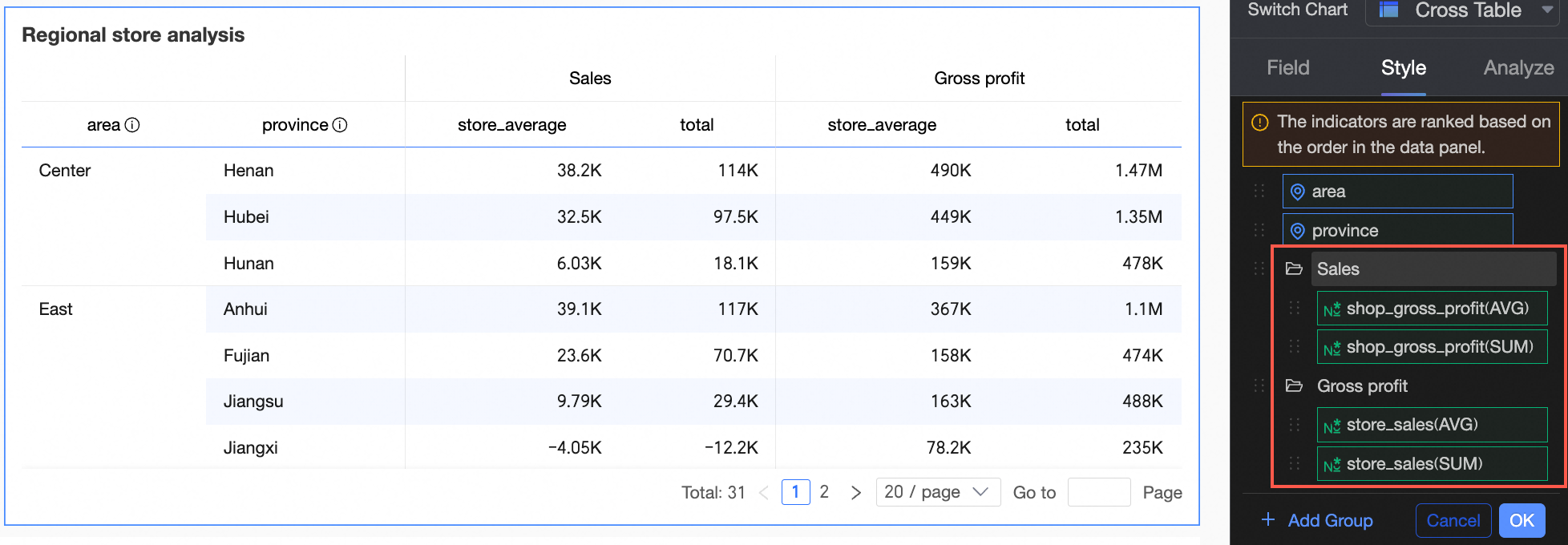This screenshot has height=545, width=1568.
Task: Select the store_sales(AVG) field
Action: [1431, 425]
